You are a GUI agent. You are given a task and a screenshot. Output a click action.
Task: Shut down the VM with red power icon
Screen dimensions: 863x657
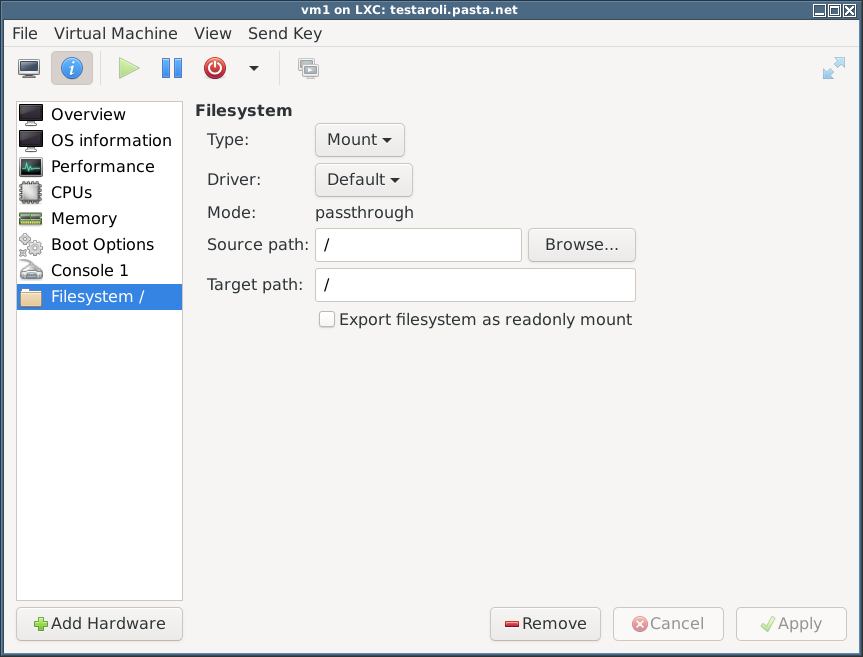click(215, 68)
